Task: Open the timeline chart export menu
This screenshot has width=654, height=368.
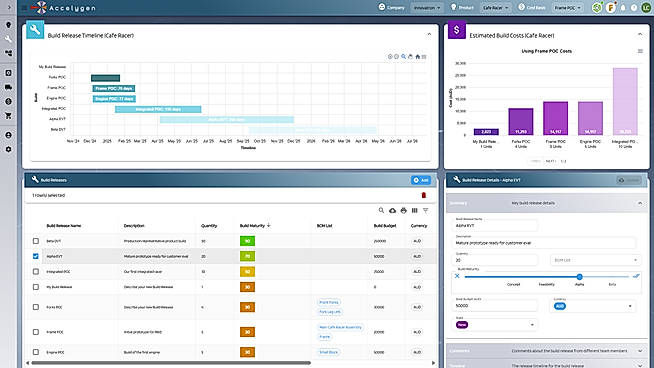Action: coord(424,56)
